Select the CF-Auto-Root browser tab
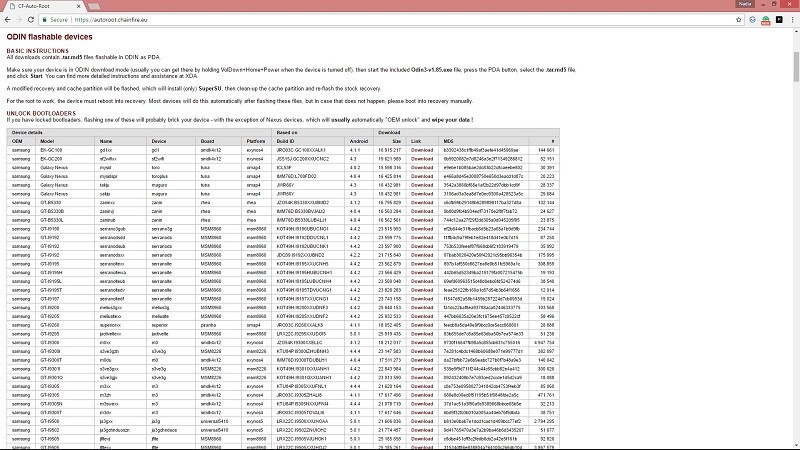Screen dimensions: 800x450 (45, 6)
